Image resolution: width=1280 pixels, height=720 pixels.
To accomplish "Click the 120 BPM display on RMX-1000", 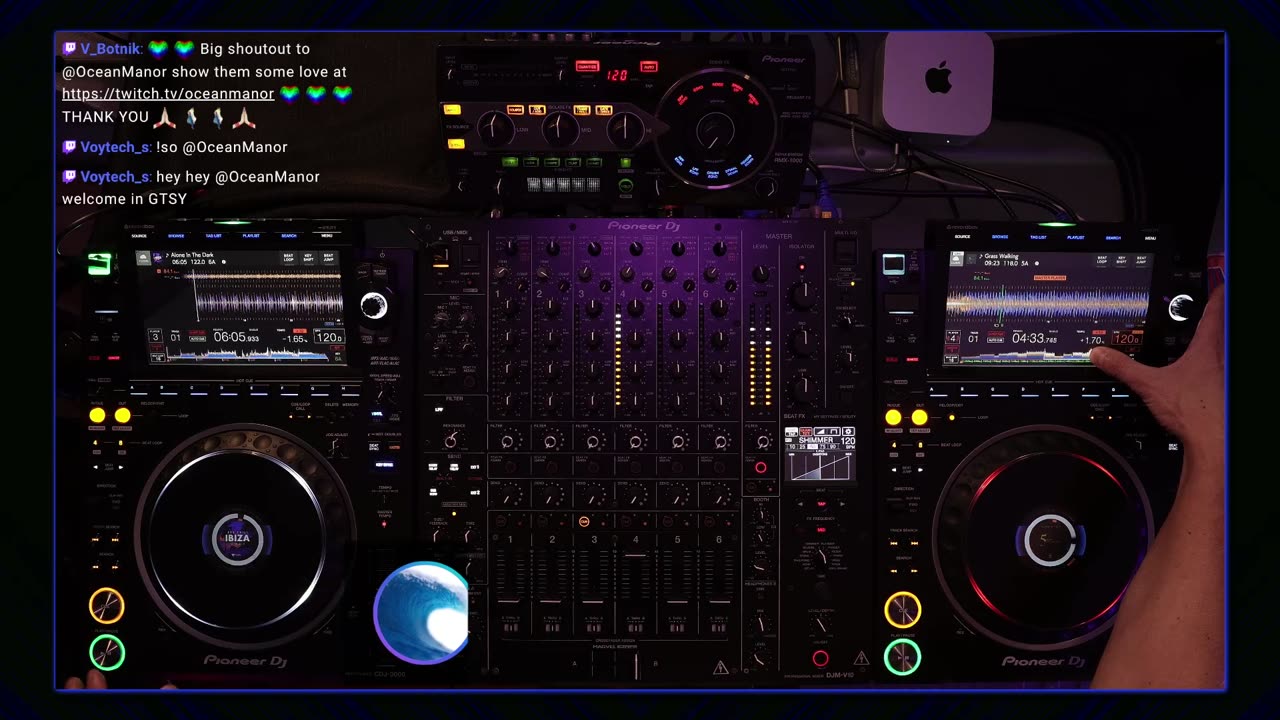I will [617, 75].
